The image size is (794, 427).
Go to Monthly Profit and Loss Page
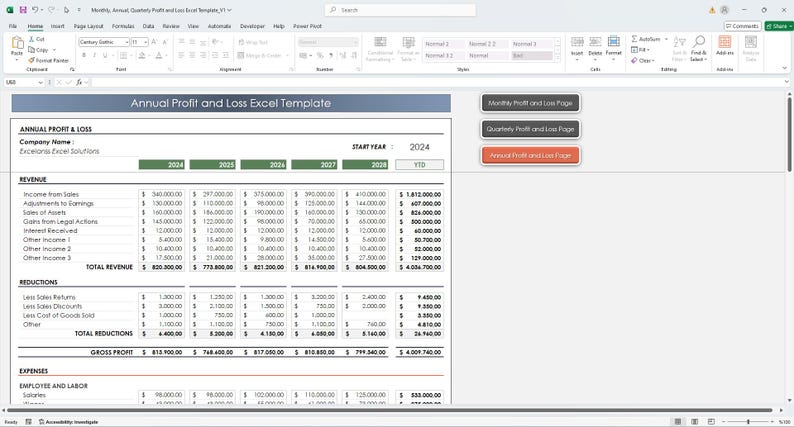click(x=530, y=103)
